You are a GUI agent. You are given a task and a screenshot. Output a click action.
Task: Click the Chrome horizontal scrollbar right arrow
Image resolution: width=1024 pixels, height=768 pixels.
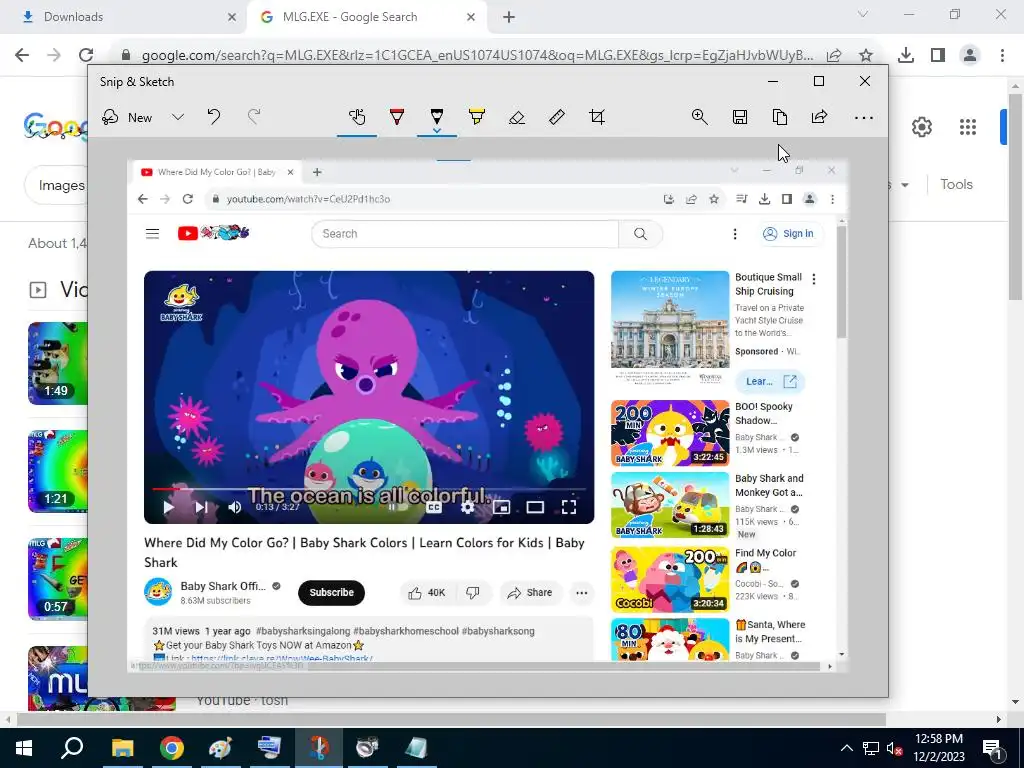point(999,720)
